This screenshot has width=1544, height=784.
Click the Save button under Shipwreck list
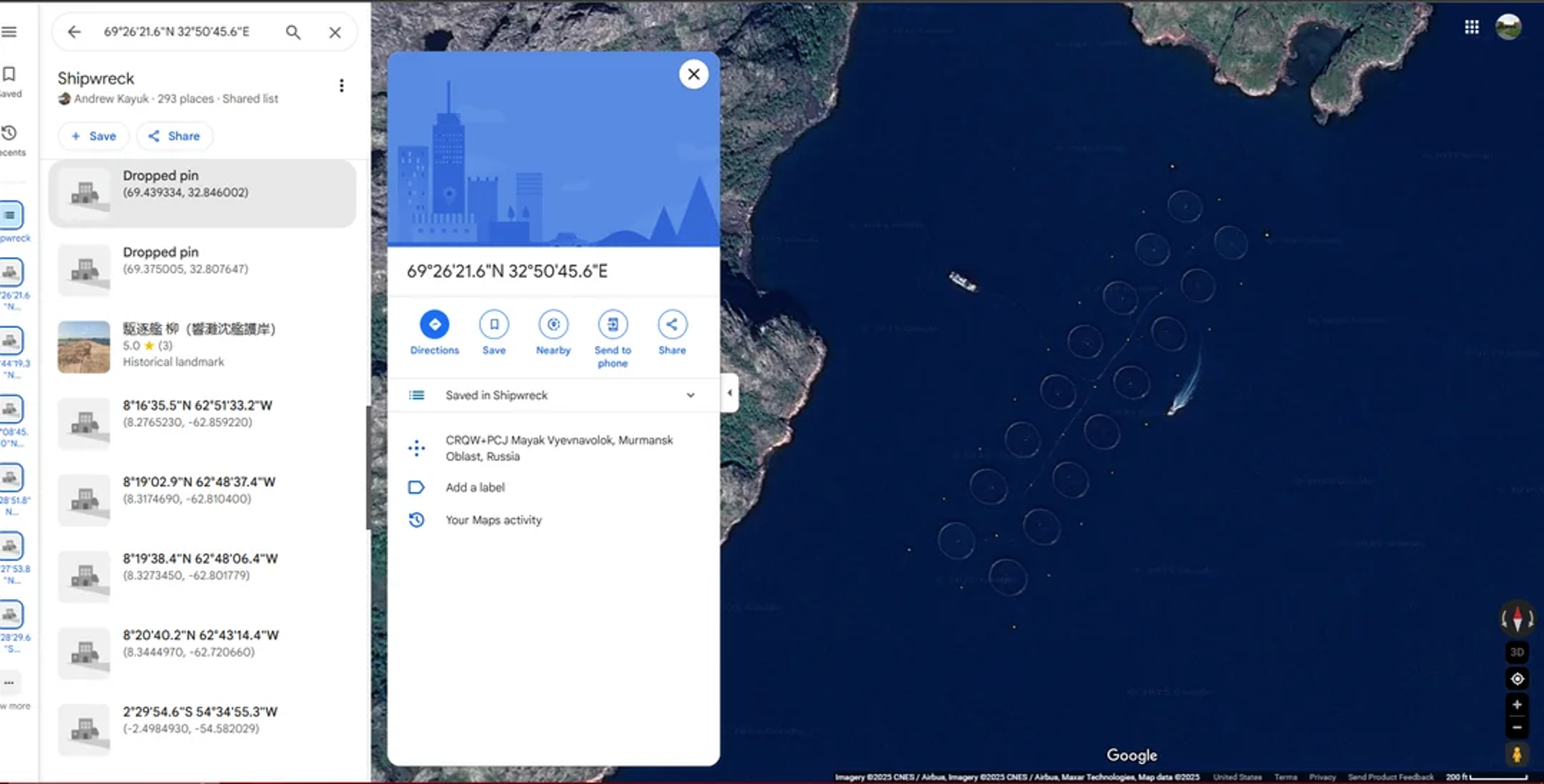(94, 136)
